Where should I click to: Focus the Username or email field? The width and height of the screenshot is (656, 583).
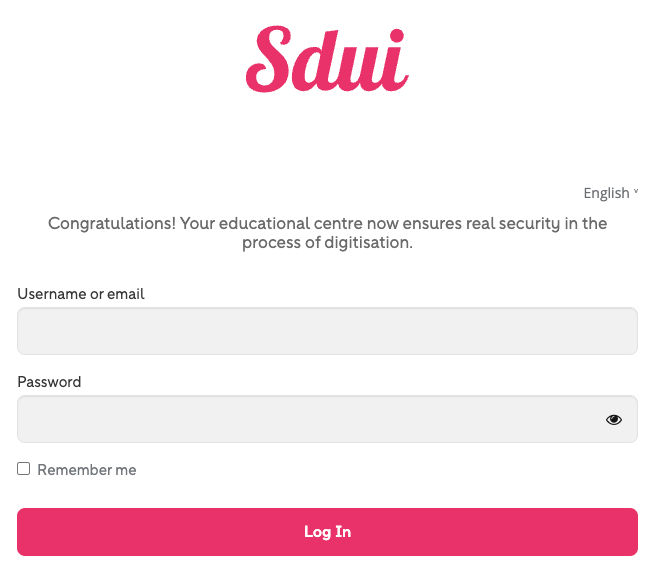point(327,331)
